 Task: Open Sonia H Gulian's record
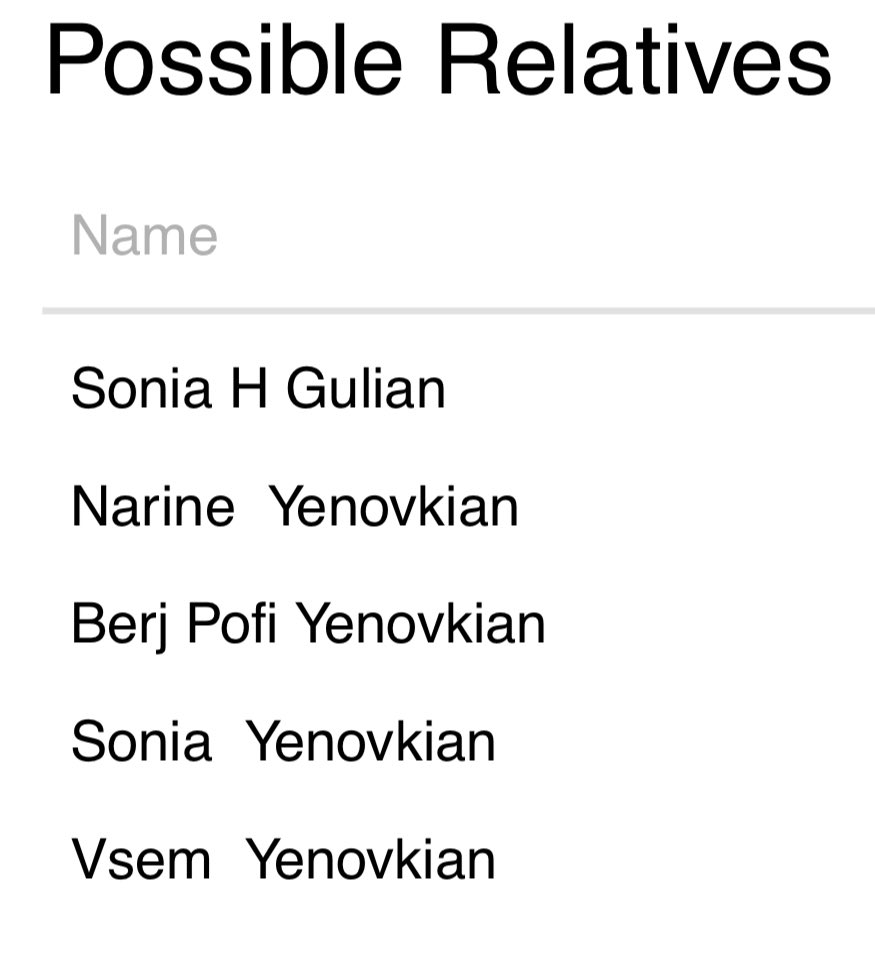pos(258,388)
